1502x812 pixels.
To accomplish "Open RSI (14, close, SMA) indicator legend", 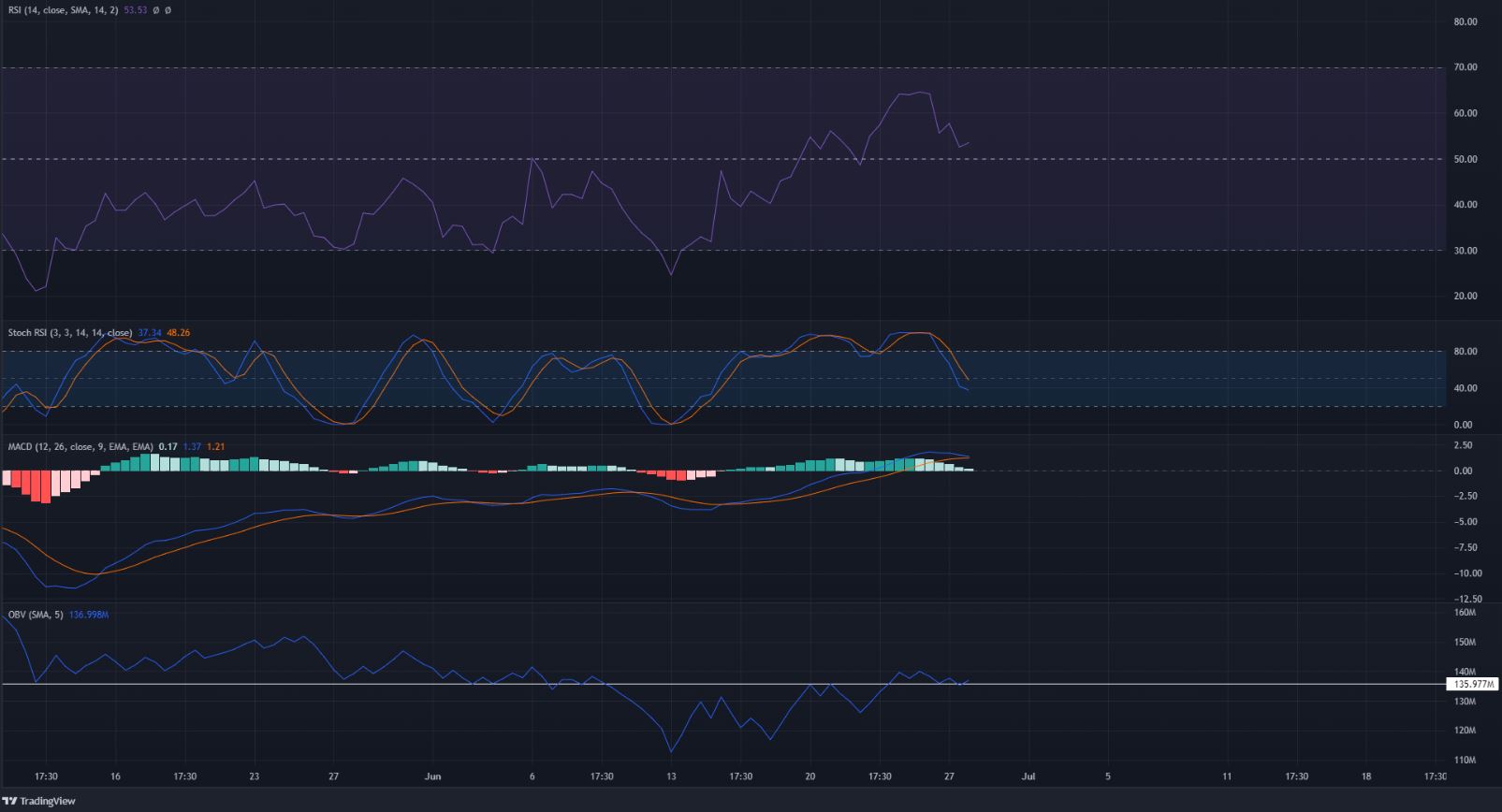I will click(63, 10).
